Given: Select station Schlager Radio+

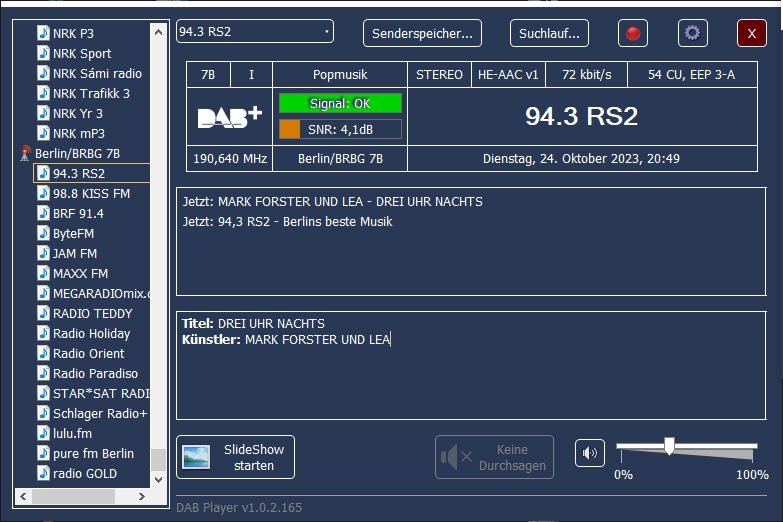Looking at the screenshot, I should [x=100, y=413].
